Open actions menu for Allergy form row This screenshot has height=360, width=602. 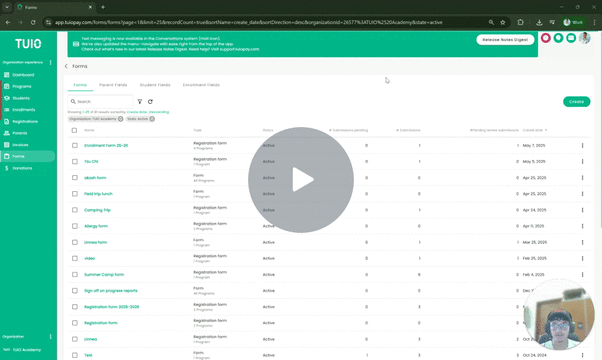[582, 226]
